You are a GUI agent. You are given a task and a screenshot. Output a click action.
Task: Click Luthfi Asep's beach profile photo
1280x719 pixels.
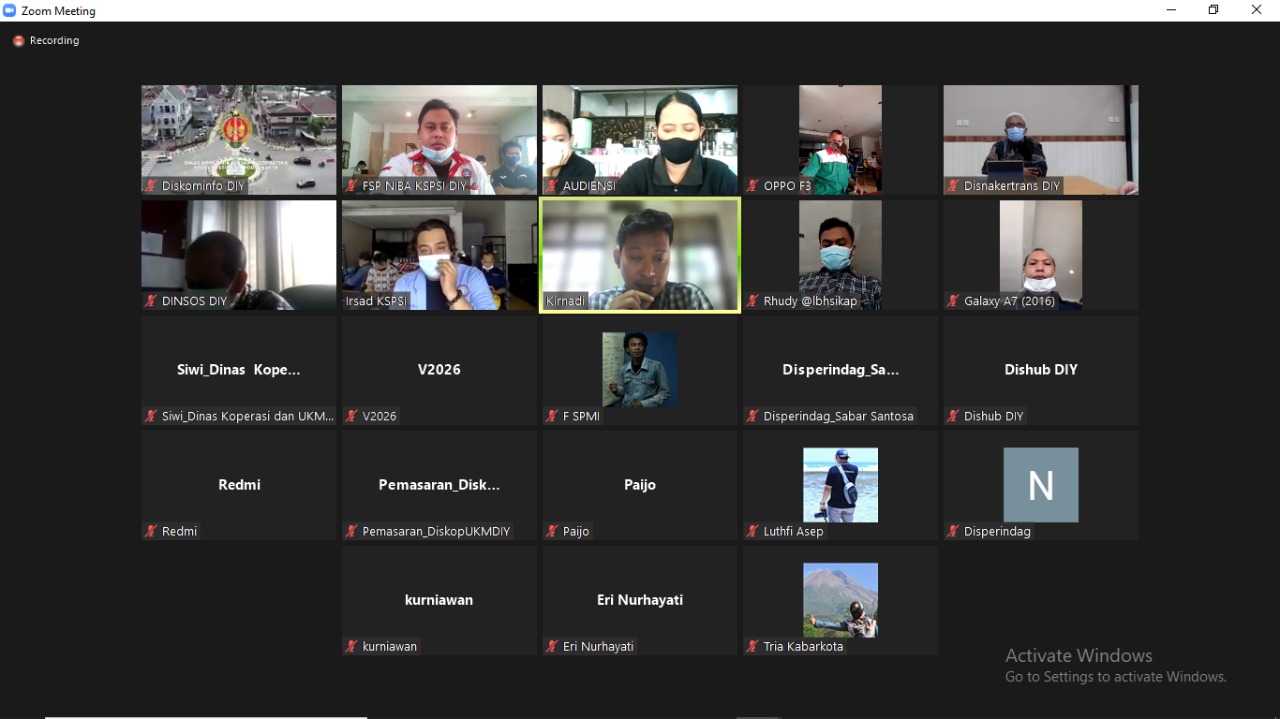click(x=840, y=485)
